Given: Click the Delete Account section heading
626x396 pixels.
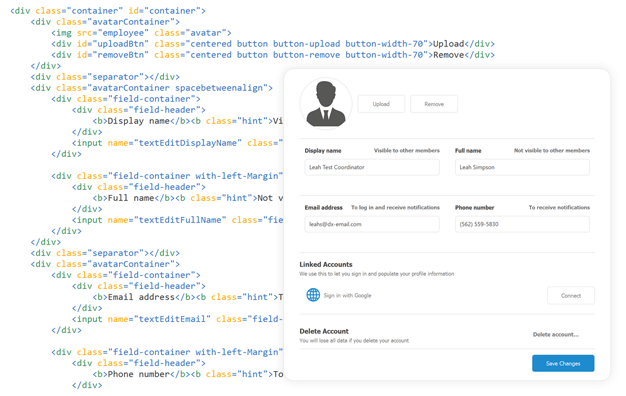Looking at the screenshot, I should [324, 331].
